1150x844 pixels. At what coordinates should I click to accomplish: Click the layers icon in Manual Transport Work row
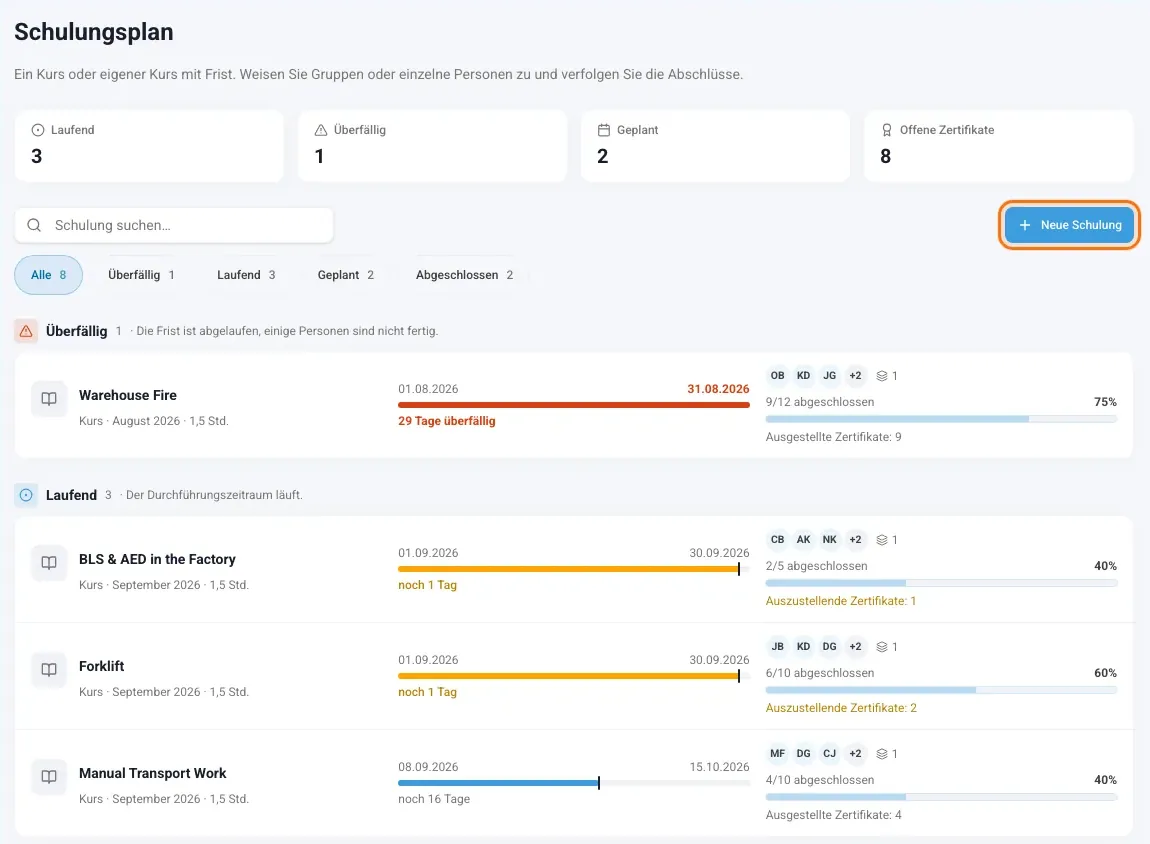(882, 755)
